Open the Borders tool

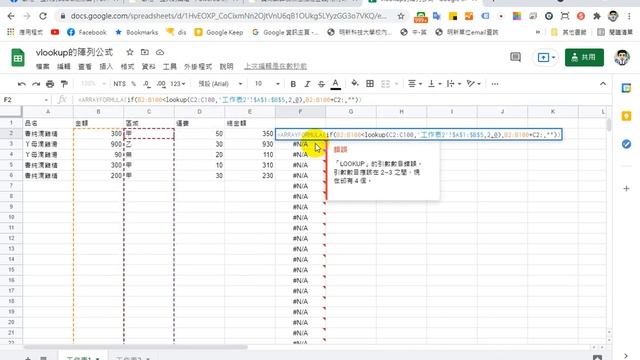point(370,84)
